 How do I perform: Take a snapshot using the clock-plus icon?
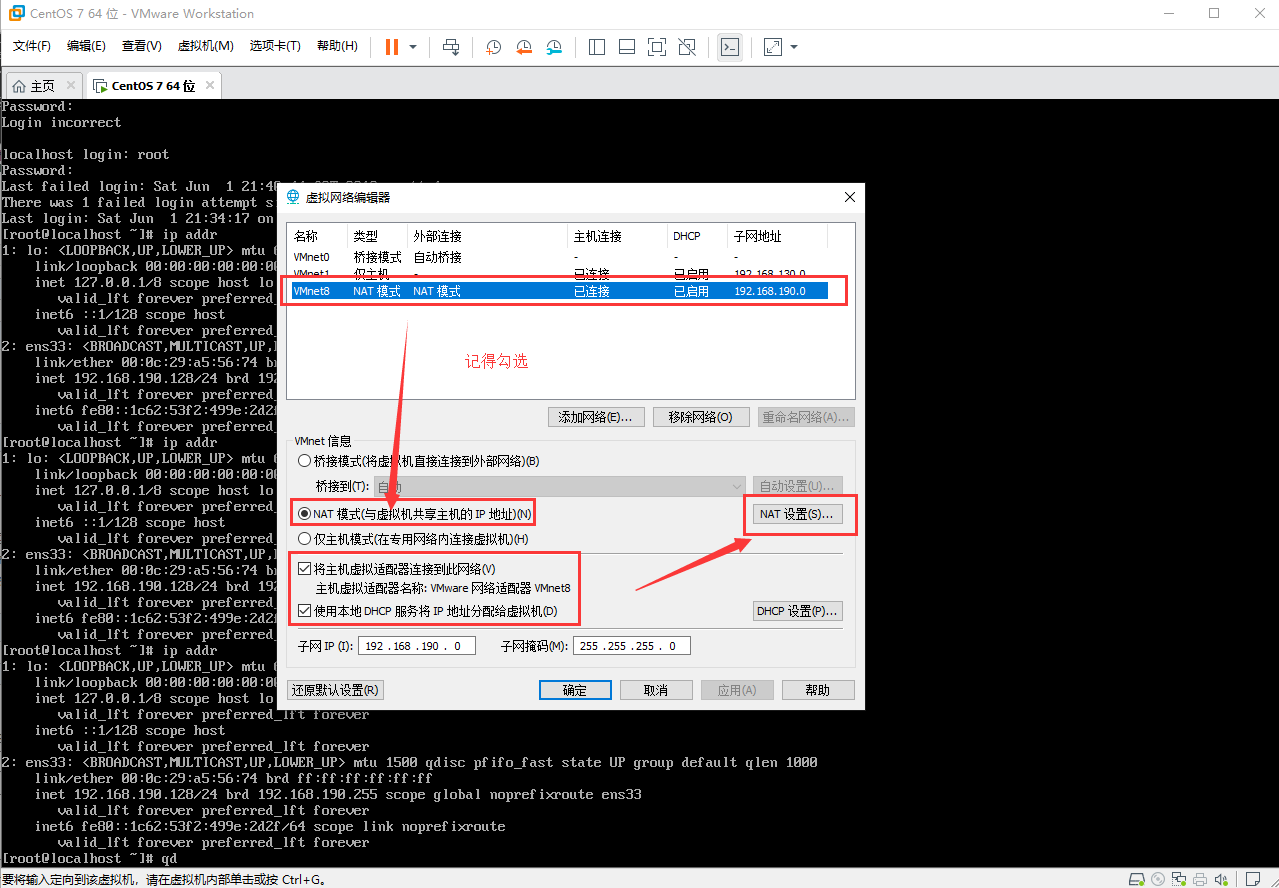(493, 47)
